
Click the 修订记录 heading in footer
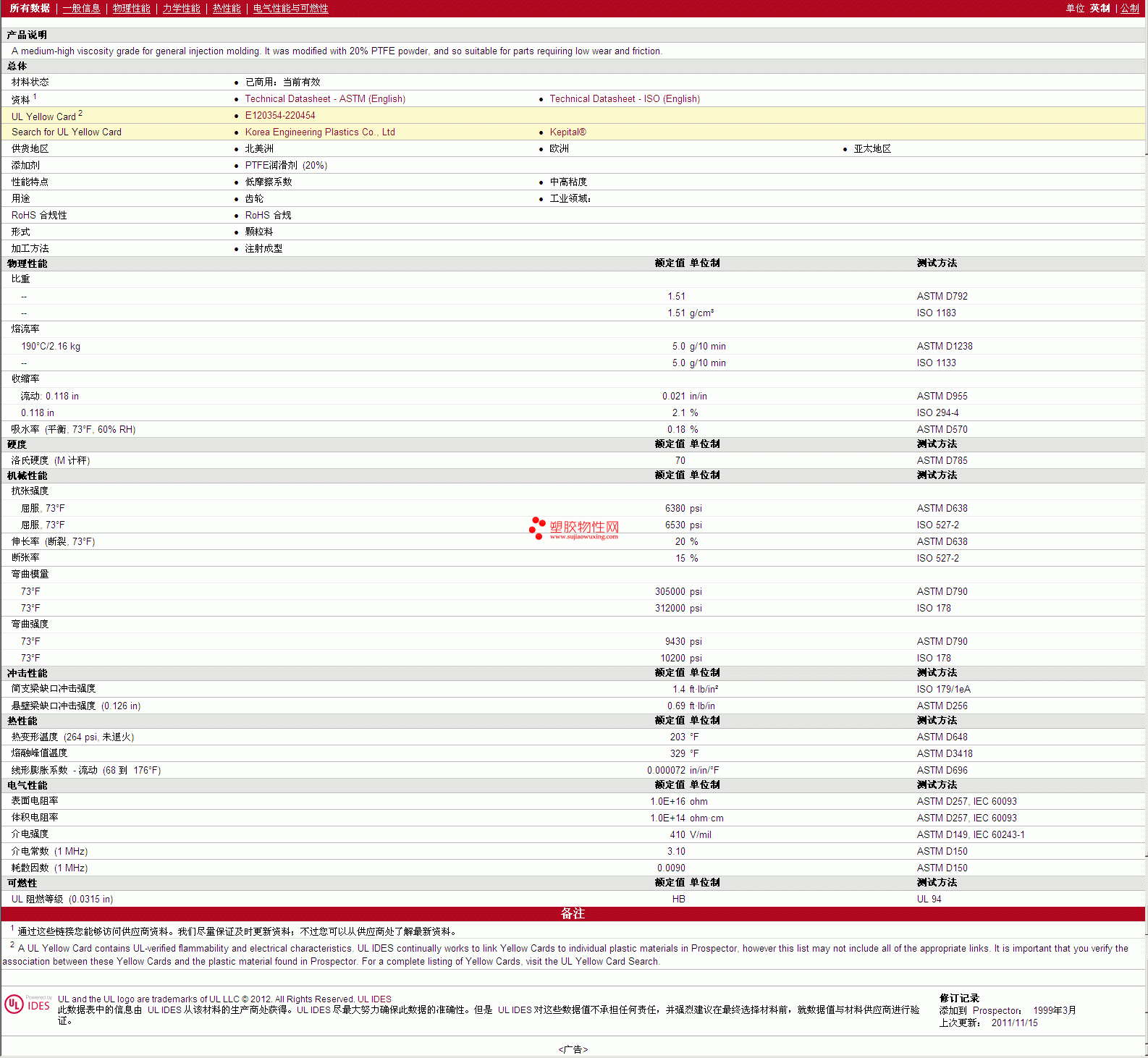click(959, 999)
